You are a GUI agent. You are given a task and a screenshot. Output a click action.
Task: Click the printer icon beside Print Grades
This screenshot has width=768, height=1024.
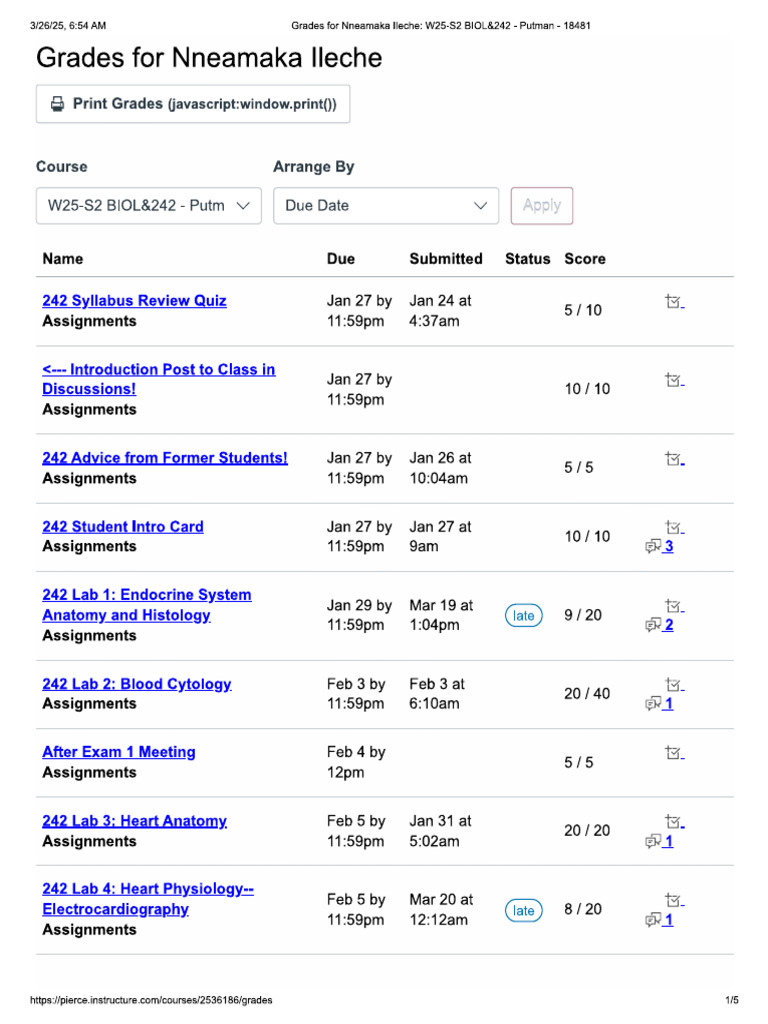58,104
